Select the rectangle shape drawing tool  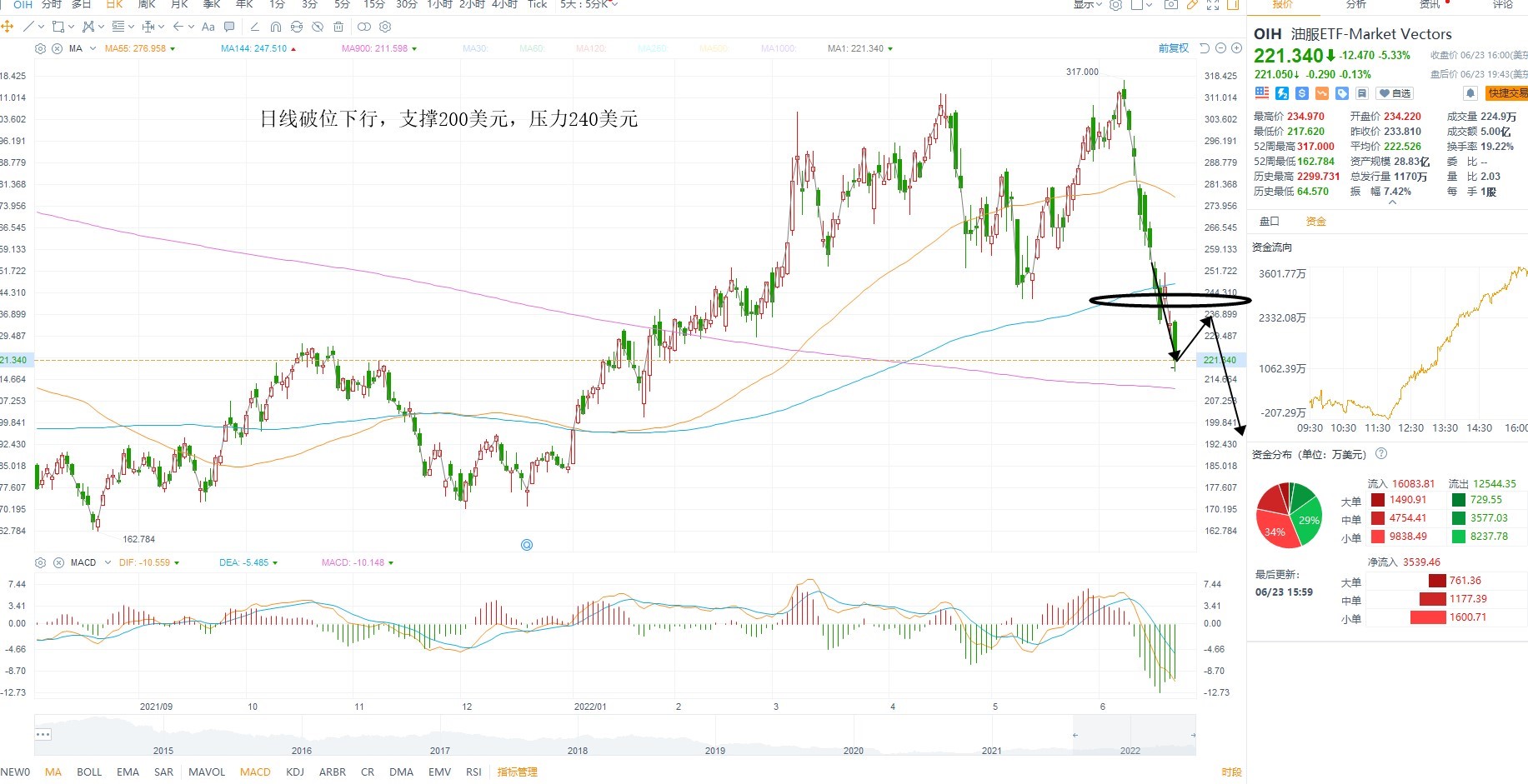tap(58, 27)
